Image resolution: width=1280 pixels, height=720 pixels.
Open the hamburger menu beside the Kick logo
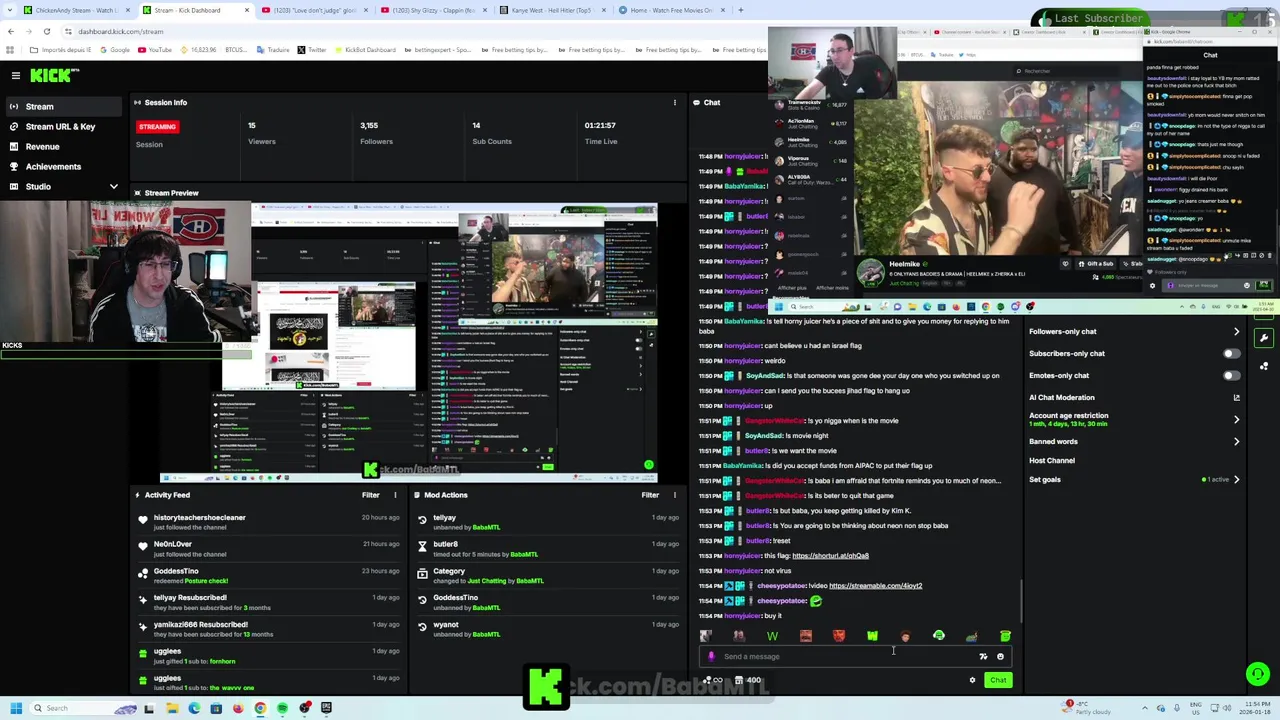(16, 75)
